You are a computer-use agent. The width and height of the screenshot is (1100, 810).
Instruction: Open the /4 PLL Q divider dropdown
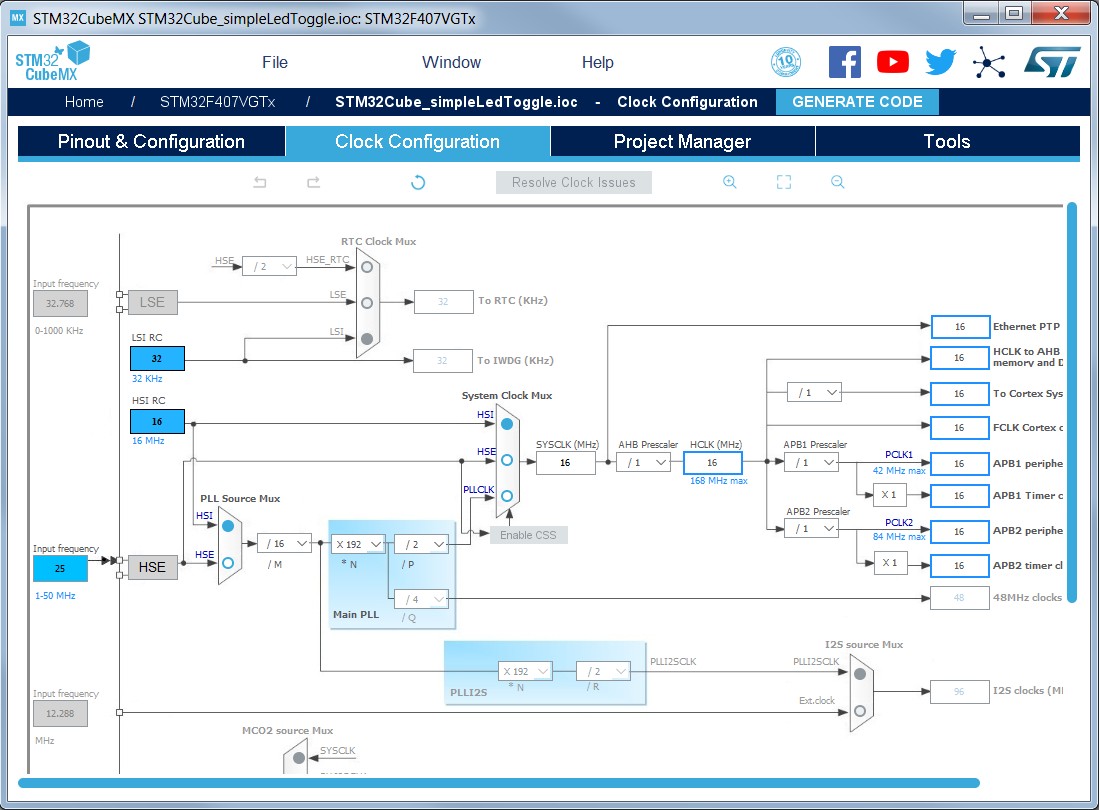point(422,599)
